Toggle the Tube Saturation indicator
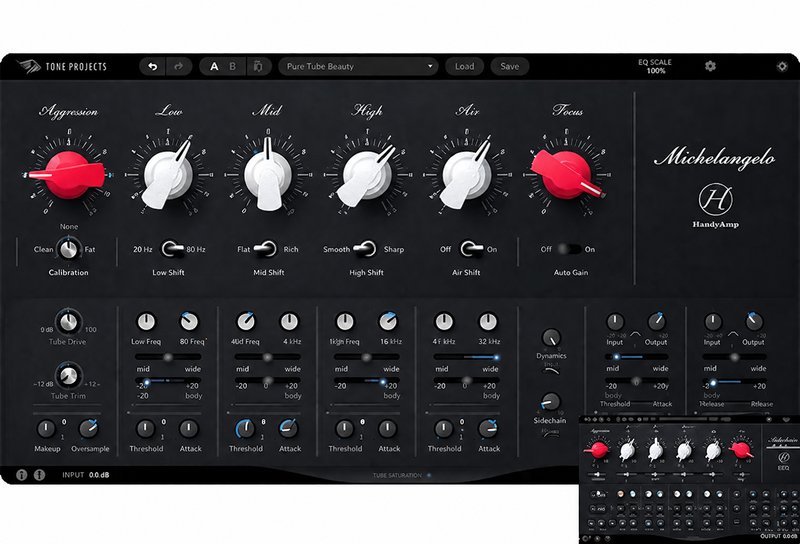Image resolution: width=800 pixels, height=544 pixels. (x=429, y=476)
